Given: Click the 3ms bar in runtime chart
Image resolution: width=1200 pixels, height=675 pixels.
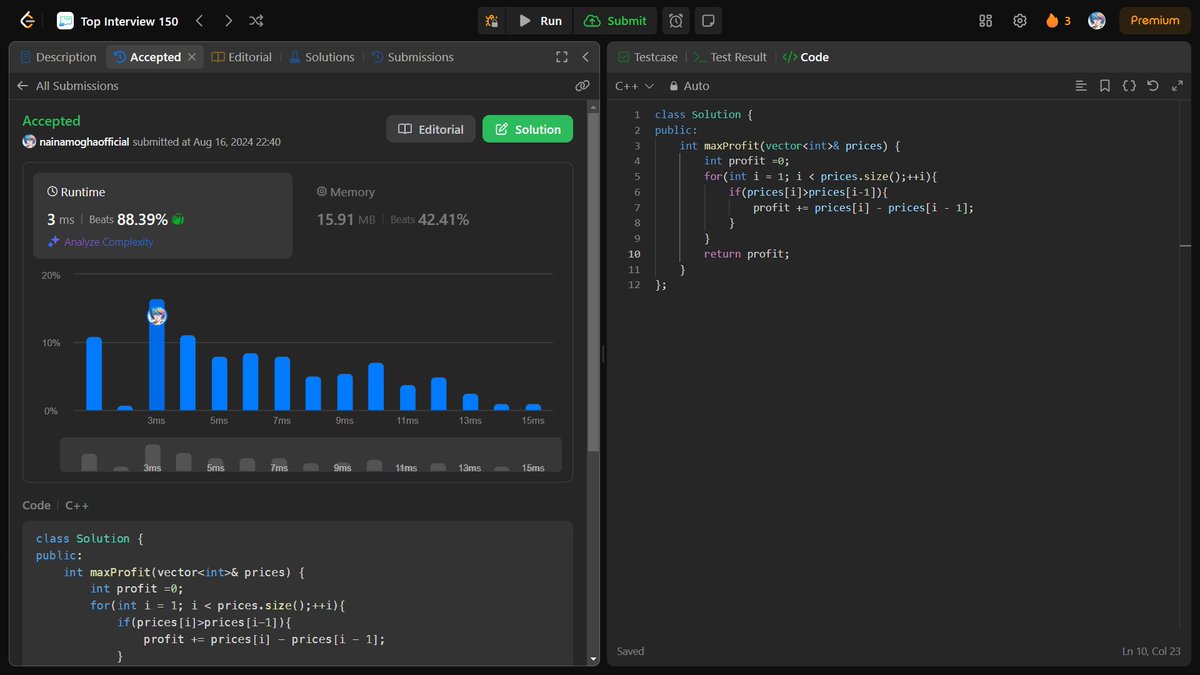Looking at the screenshot, I should [156, 354].
